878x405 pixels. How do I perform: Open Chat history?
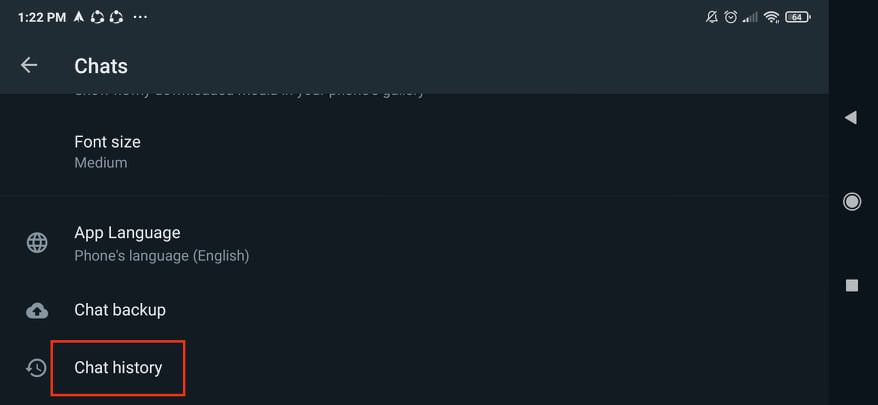[414, 367]
